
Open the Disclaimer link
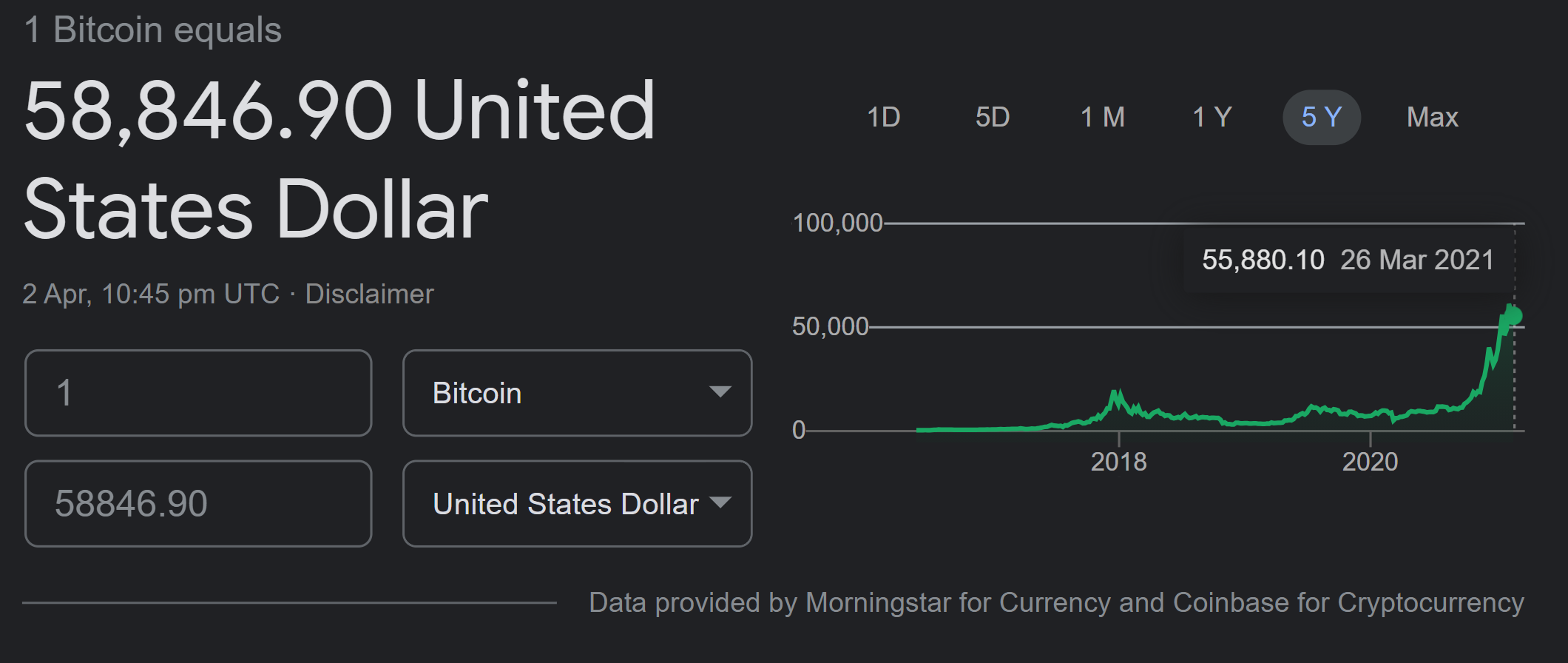click(x=369, y=294)
